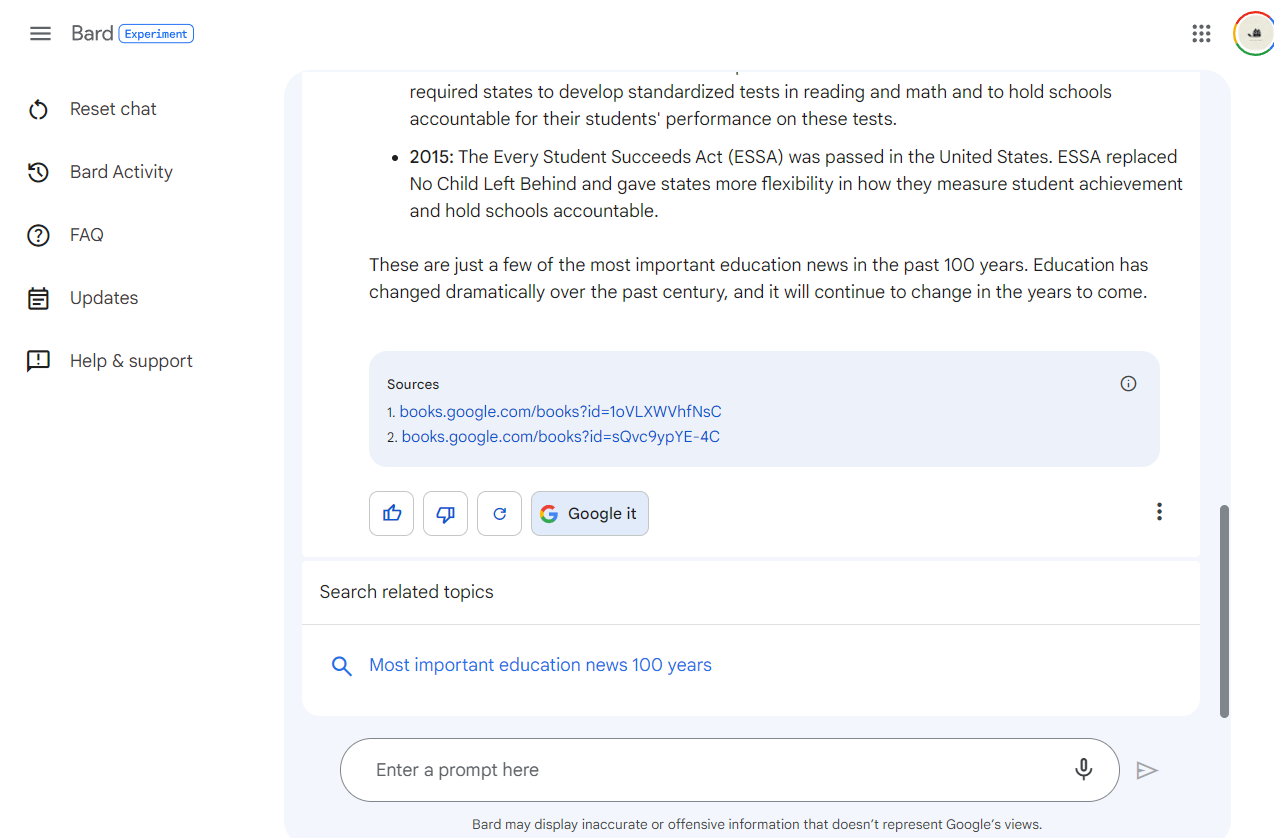This screenshot has width=1274, height=838.
Task: Click the thumbs up good response button
Action: [x=391, y=514]
